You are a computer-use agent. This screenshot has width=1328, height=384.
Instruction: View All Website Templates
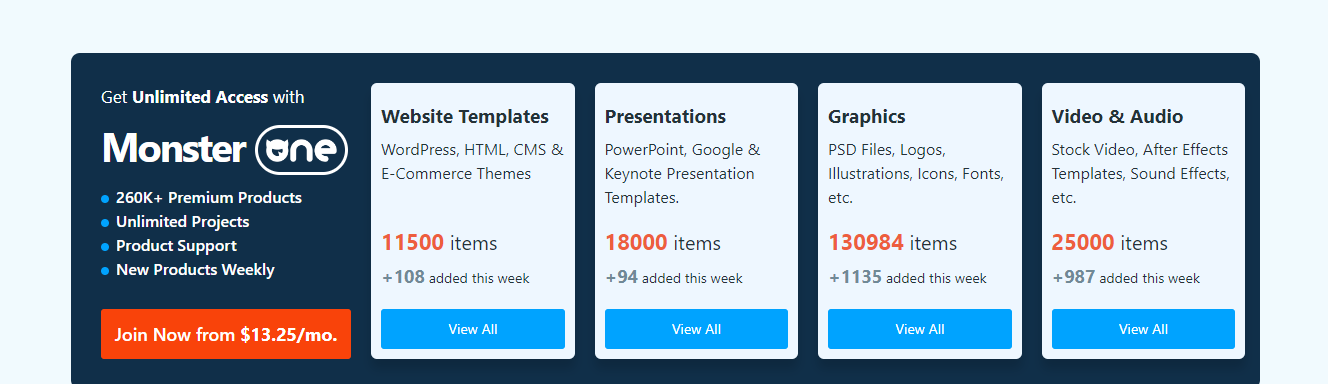point(473,329)
